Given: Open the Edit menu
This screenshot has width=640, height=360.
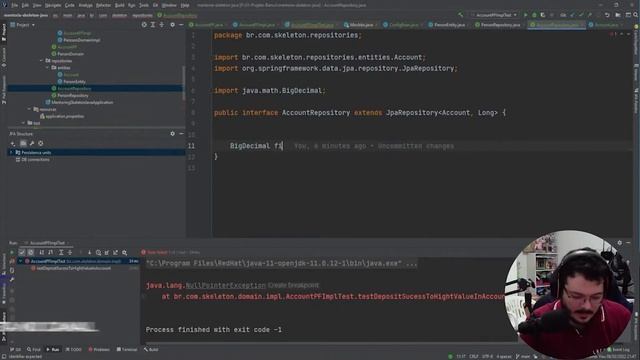Looking at the screenshot, I should 25,5.
